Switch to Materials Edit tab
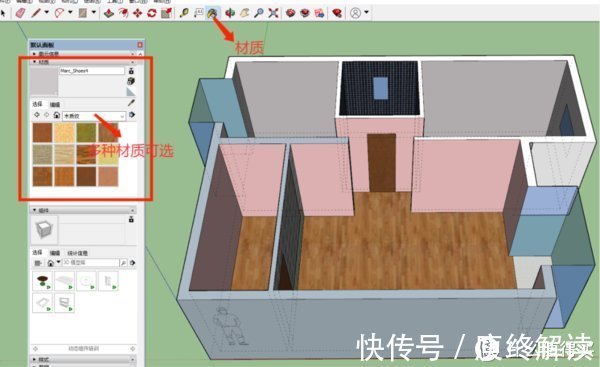Viewport: 600px width, 367px height. pos(55,104)
